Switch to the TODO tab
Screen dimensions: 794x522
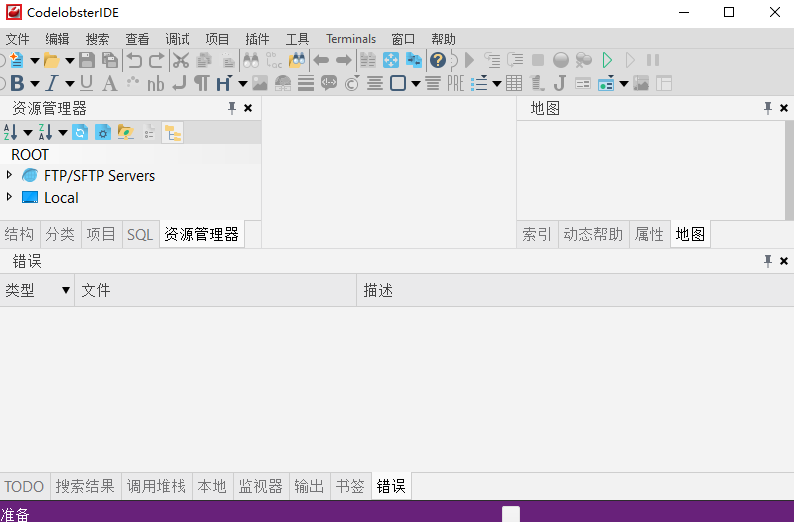[24, 486]
